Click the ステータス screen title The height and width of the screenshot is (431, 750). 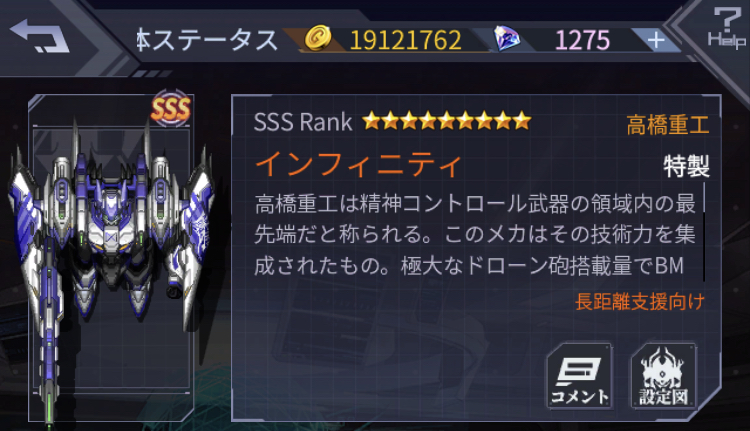point(207,40)
